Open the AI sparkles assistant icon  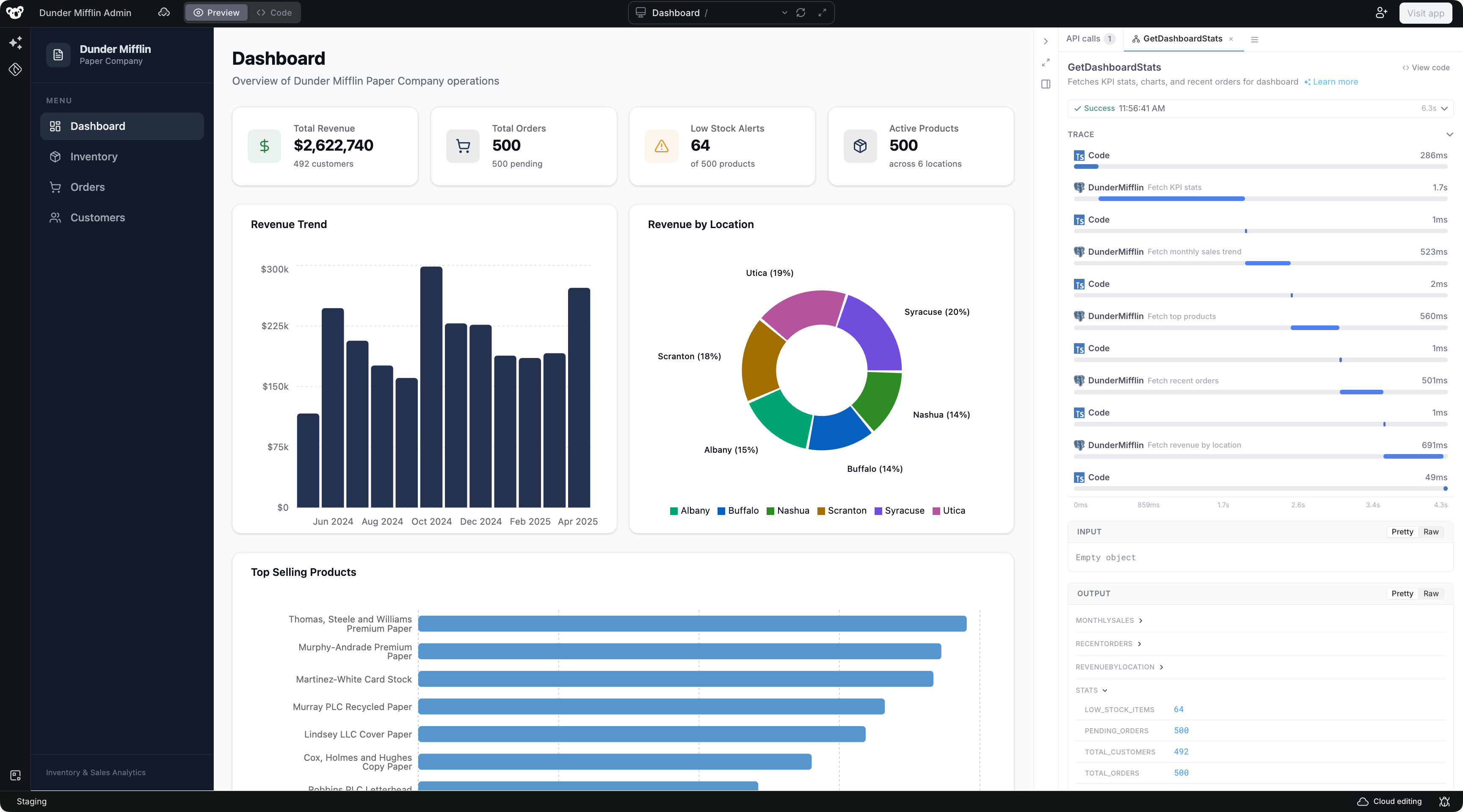(15, 43)
